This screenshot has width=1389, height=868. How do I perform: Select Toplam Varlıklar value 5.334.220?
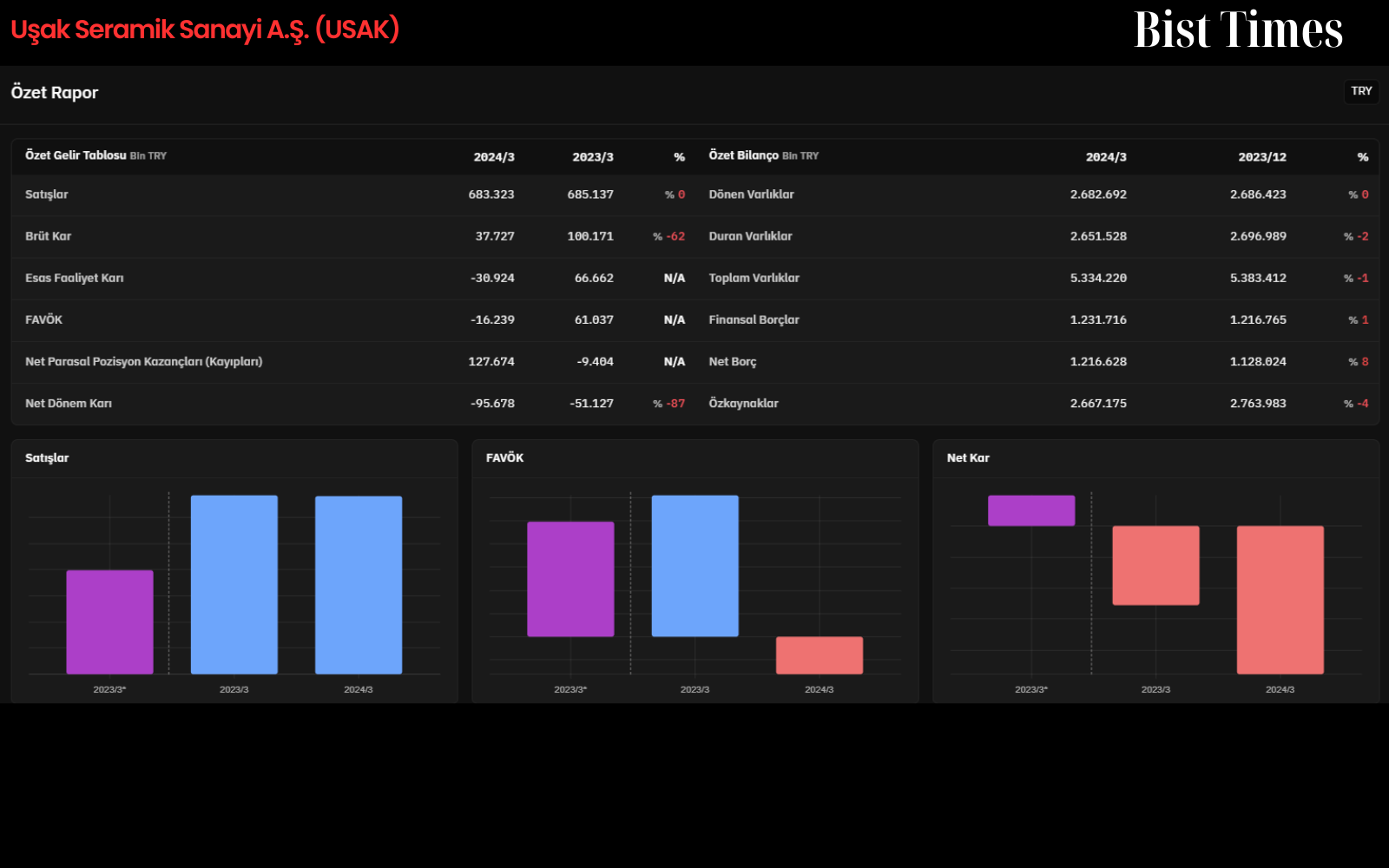click(x=1098, y=278)
